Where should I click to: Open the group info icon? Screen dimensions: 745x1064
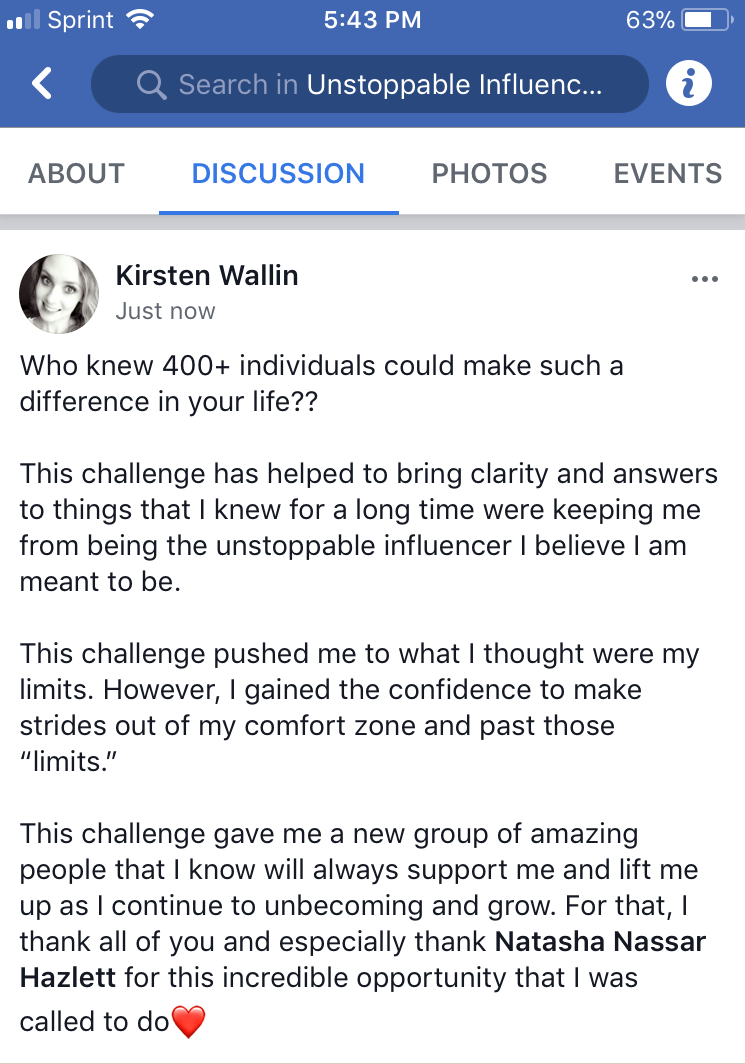[x=688, y=85]
